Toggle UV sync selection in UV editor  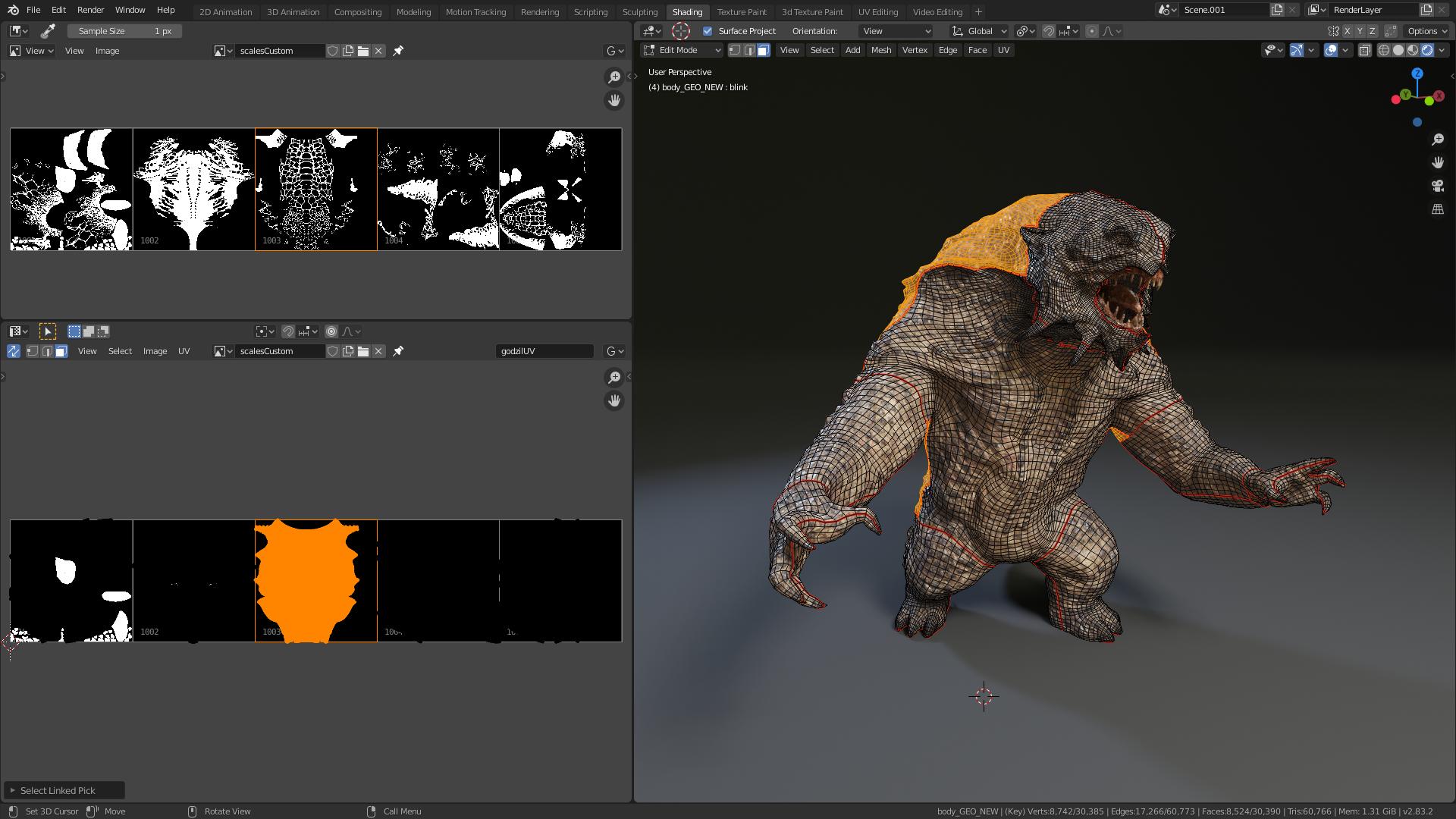[x=13, y=351]
